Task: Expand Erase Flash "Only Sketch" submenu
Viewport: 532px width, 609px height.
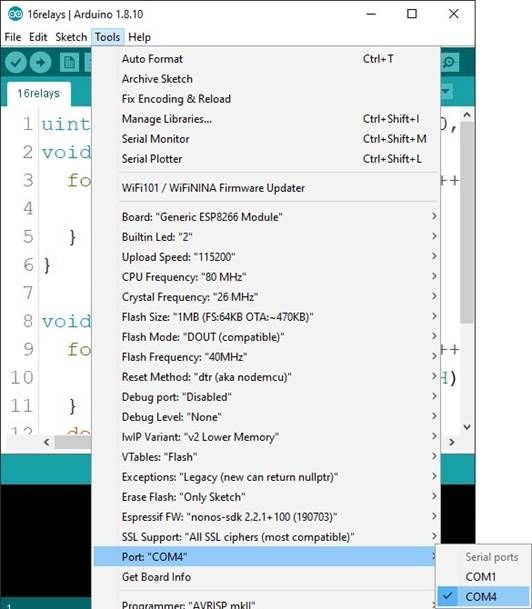Action: (x=266, y=497)
